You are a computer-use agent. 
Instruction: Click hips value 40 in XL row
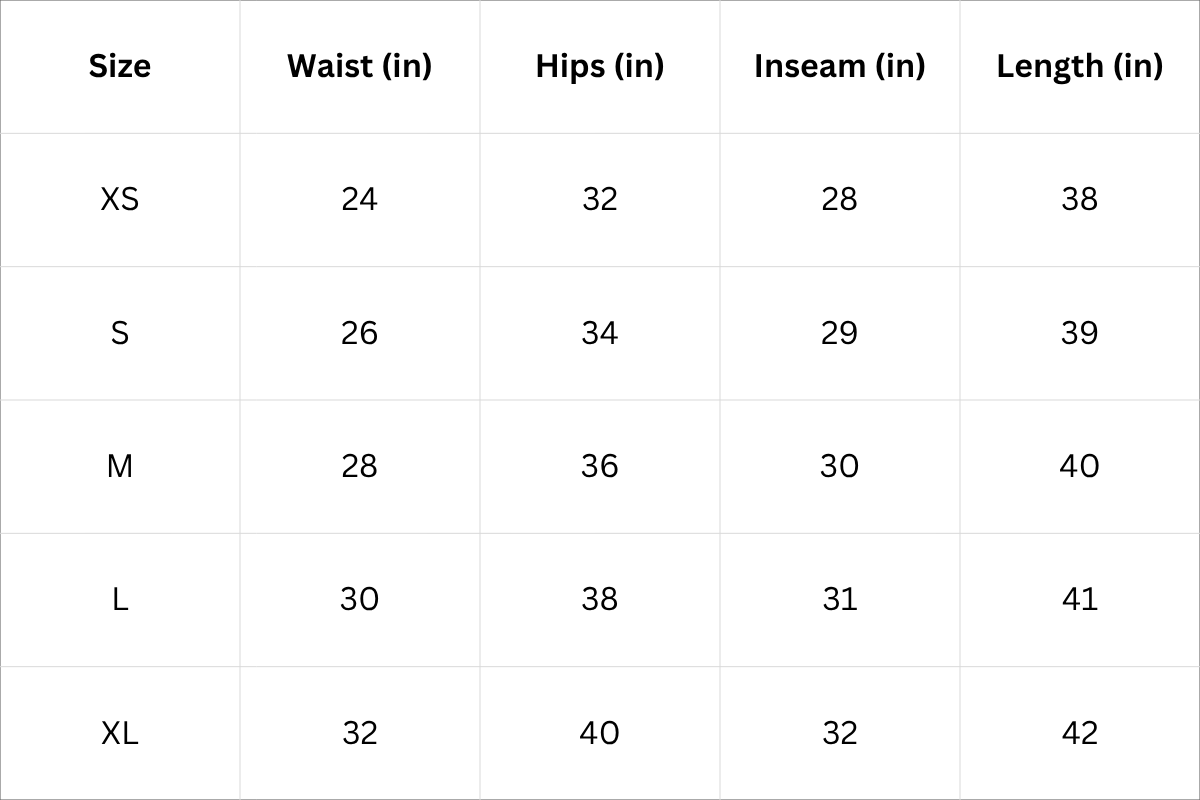click(x=600, y=733)
